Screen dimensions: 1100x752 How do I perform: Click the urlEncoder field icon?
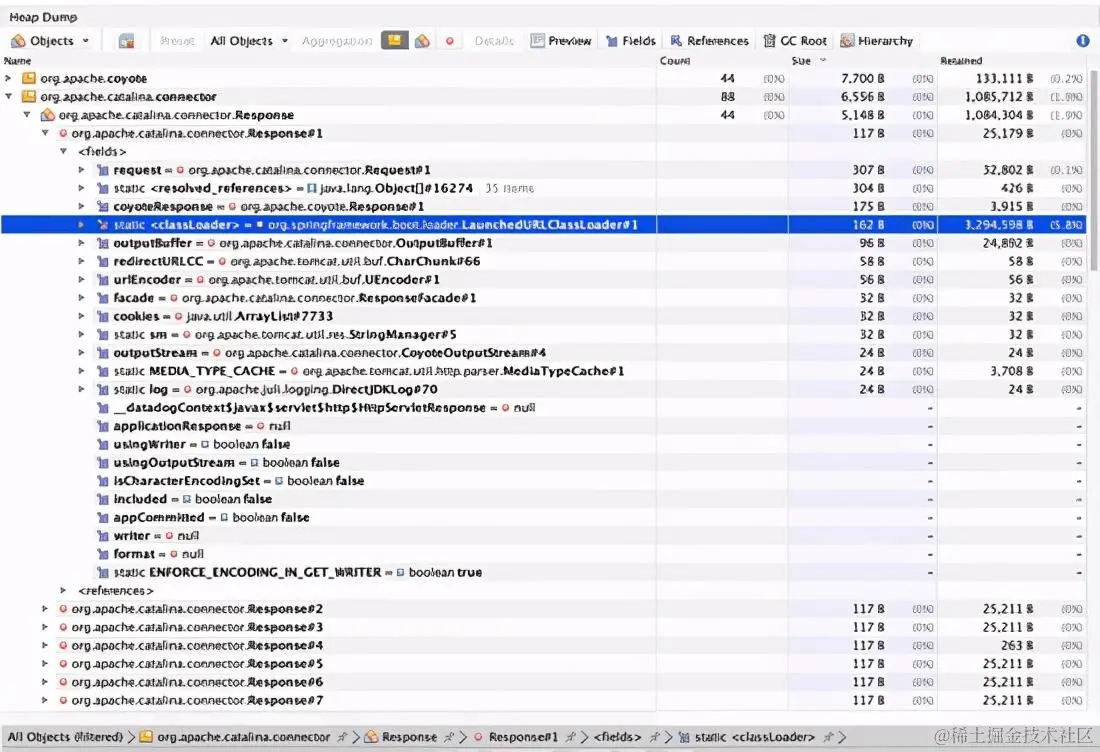(x=102, y=279)
